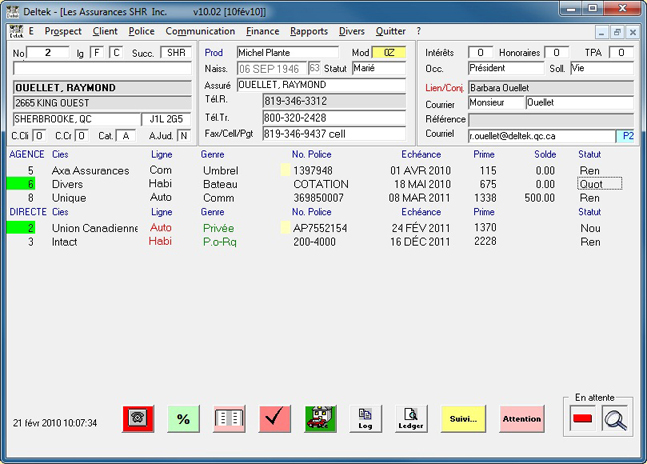The image size is (647, 464).
Task: Click the Quot status cell
Action: pos(600,184)
